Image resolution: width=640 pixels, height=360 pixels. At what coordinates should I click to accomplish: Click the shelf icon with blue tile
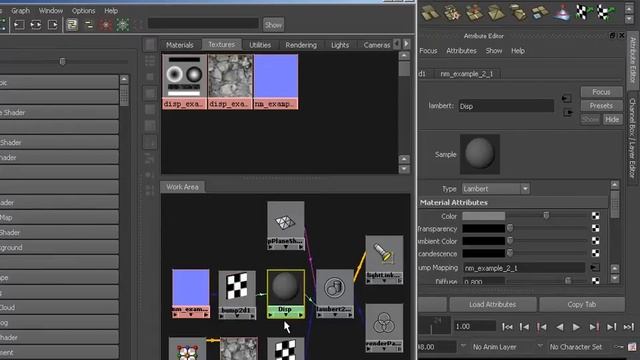[x=540, y=12]
